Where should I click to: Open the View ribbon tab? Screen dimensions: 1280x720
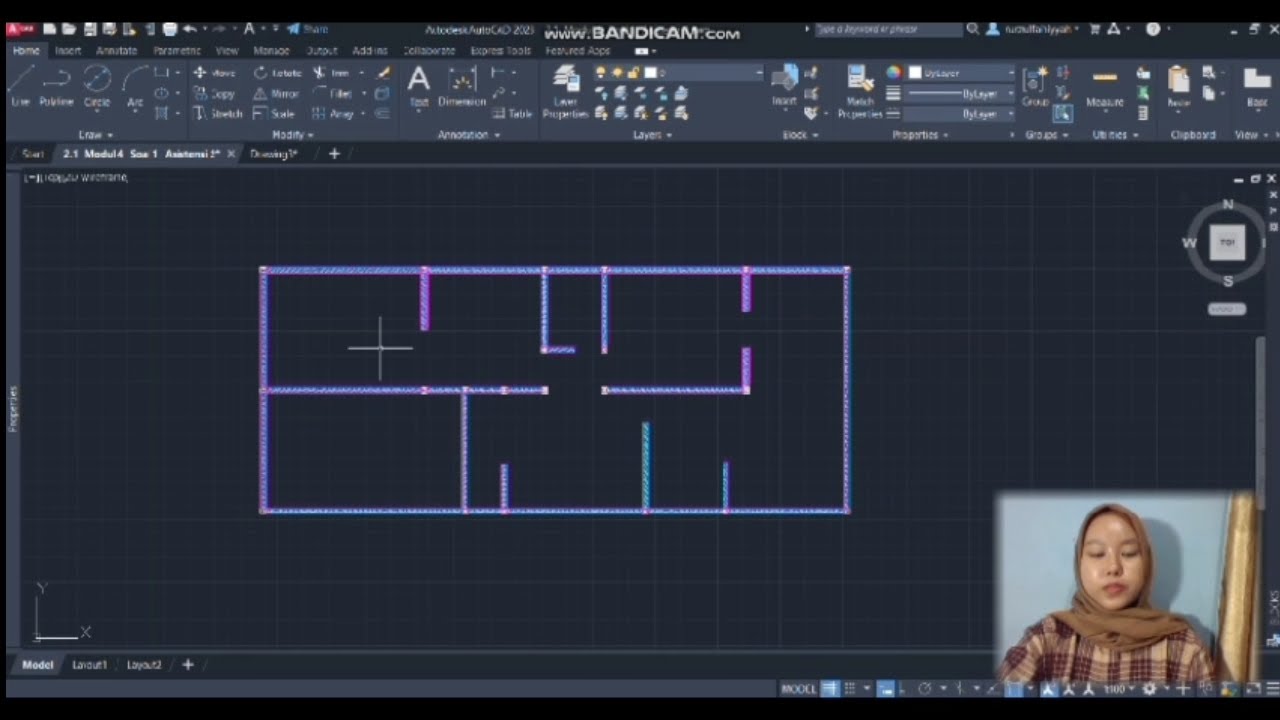tap(227, 51)
